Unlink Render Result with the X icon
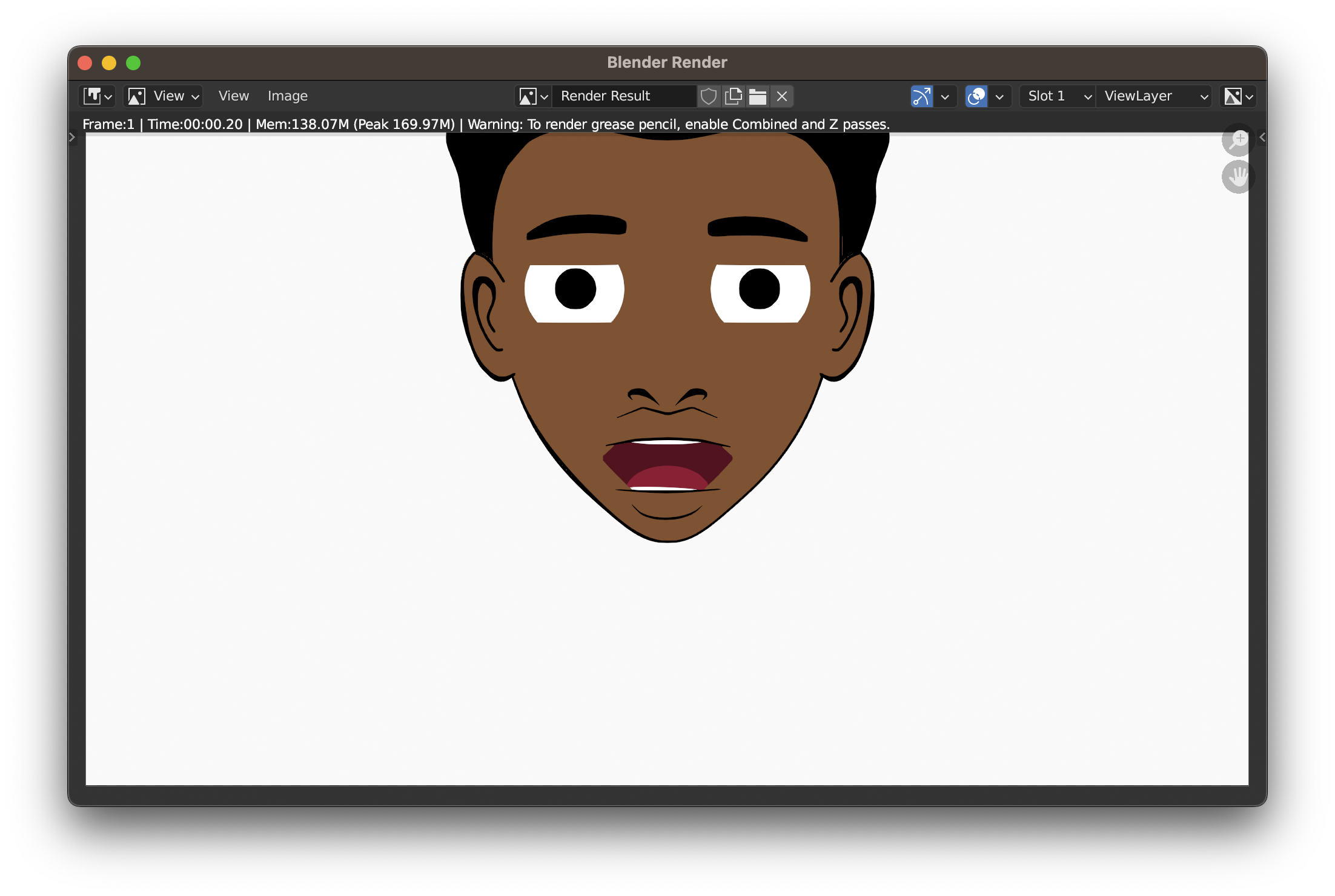Image resolution: width=1335 pixels, height=896 pixels. [x=782, y=96]
